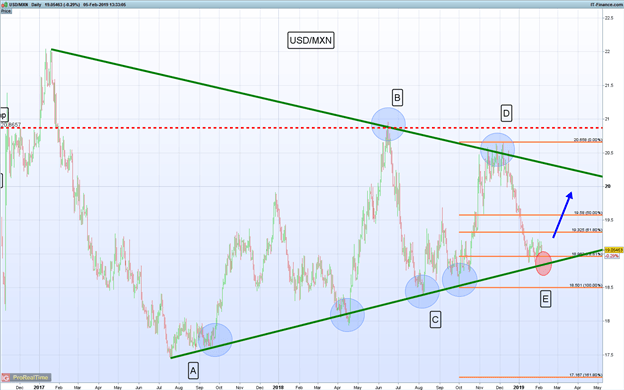This screenshot has height=390, width=624.
Task: Select the label box marked D
Action: click(x=506, y=113)
